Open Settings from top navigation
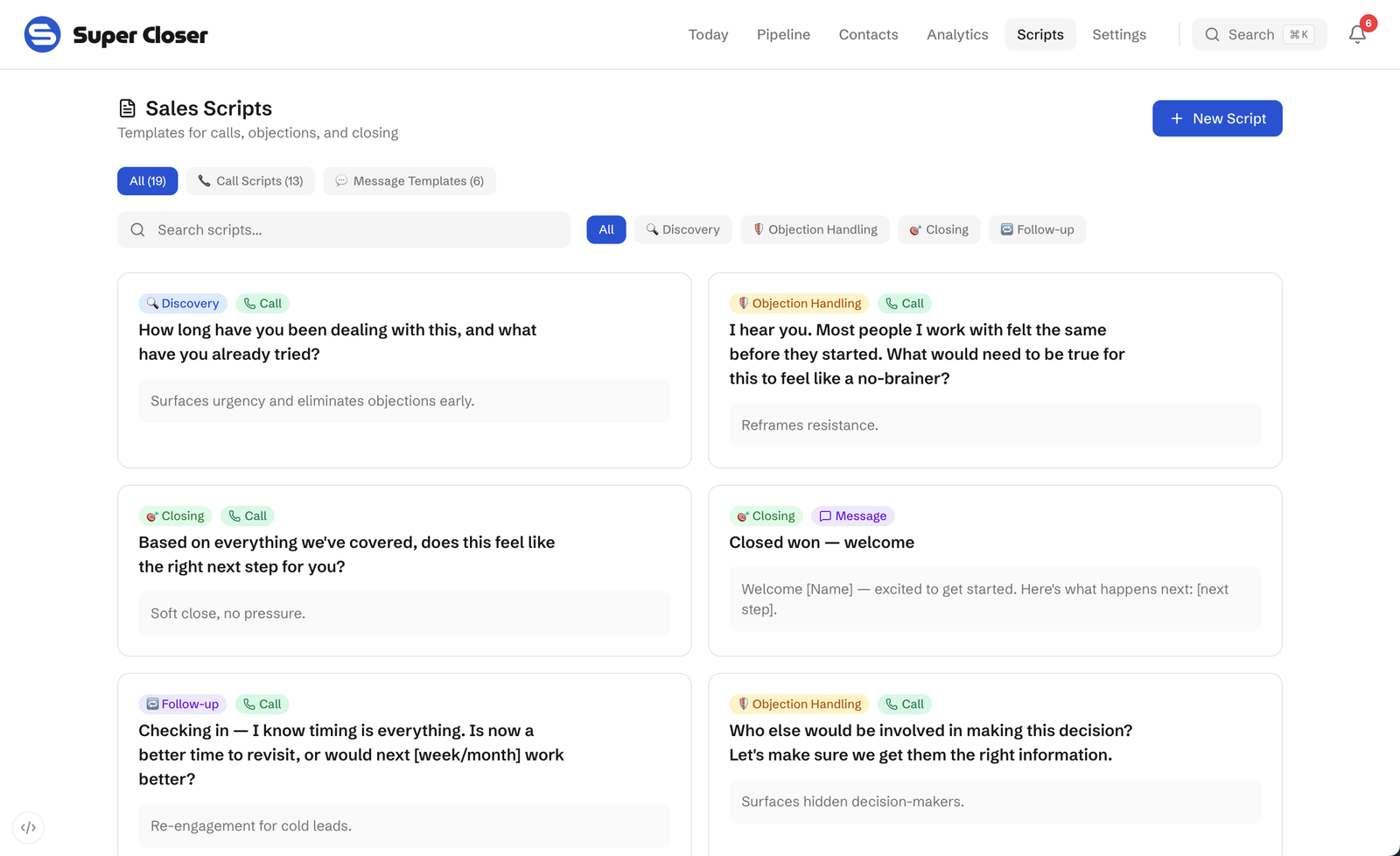 pos(1119,34)
